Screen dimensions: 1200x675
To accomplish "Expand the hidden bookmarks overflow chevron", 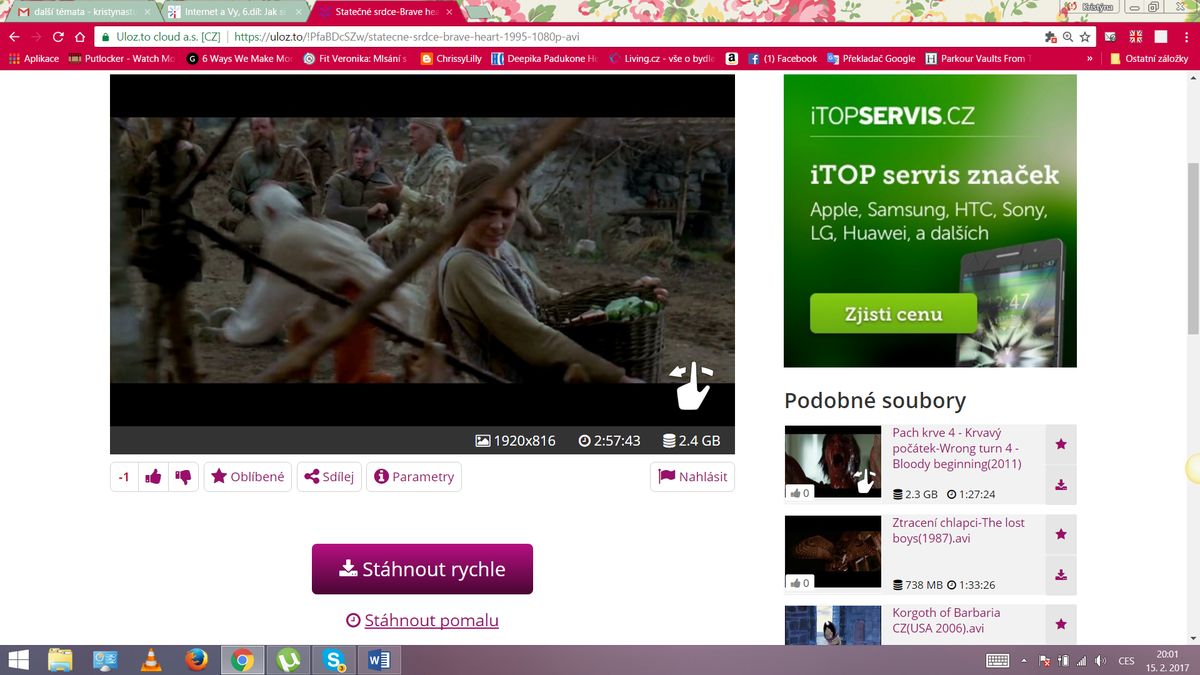I will pyautogui.click(x=1089, y=59).
